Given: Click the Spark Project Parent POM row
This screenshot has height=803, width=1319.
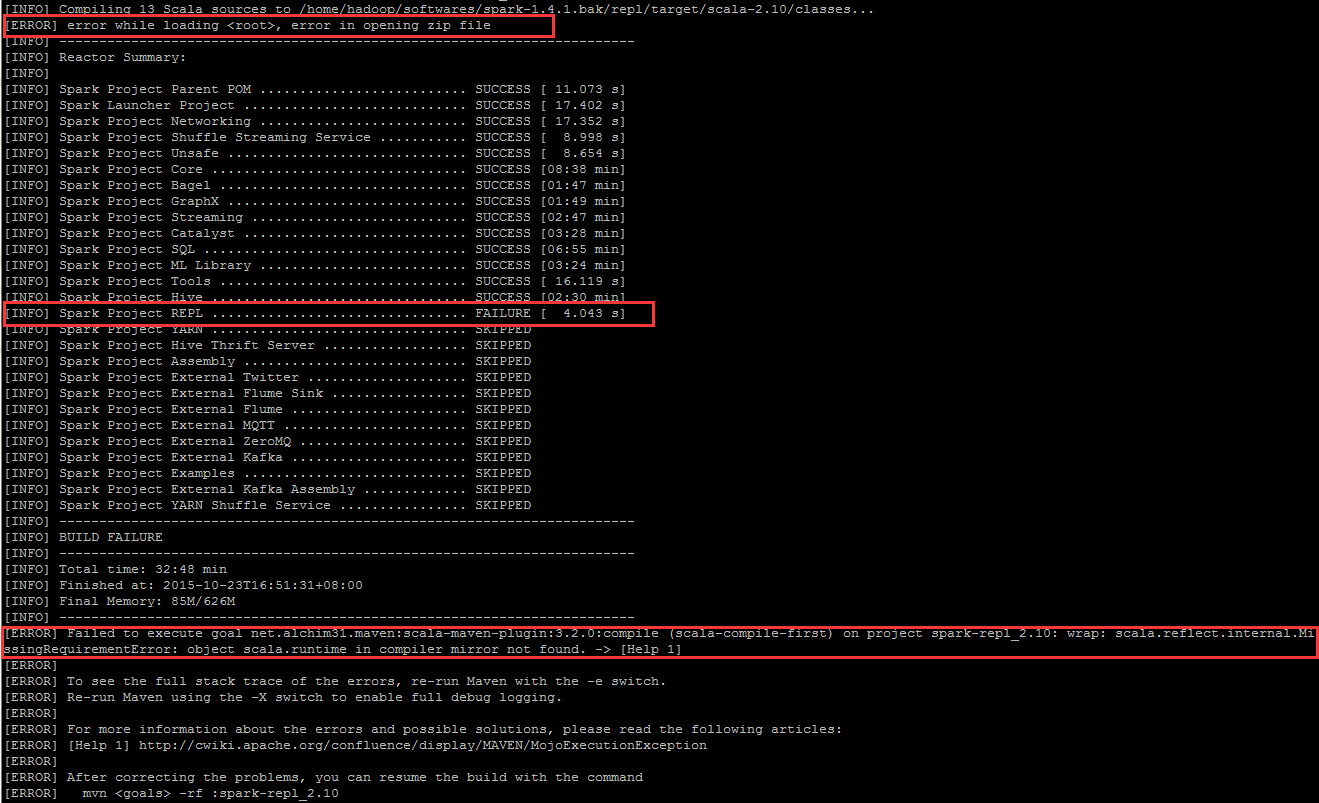Looking at the screenshot, I should (x=315, y=89).
